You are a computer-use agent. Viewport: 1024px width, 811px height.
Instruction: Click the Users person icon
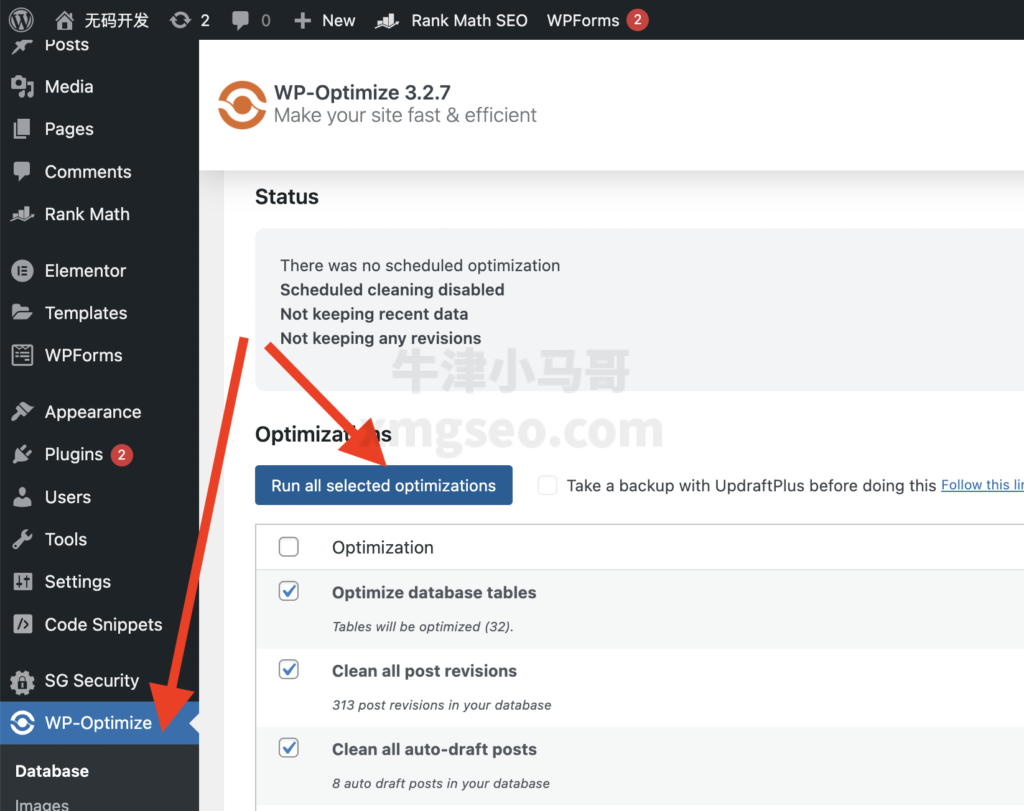[x=22, y=497]
